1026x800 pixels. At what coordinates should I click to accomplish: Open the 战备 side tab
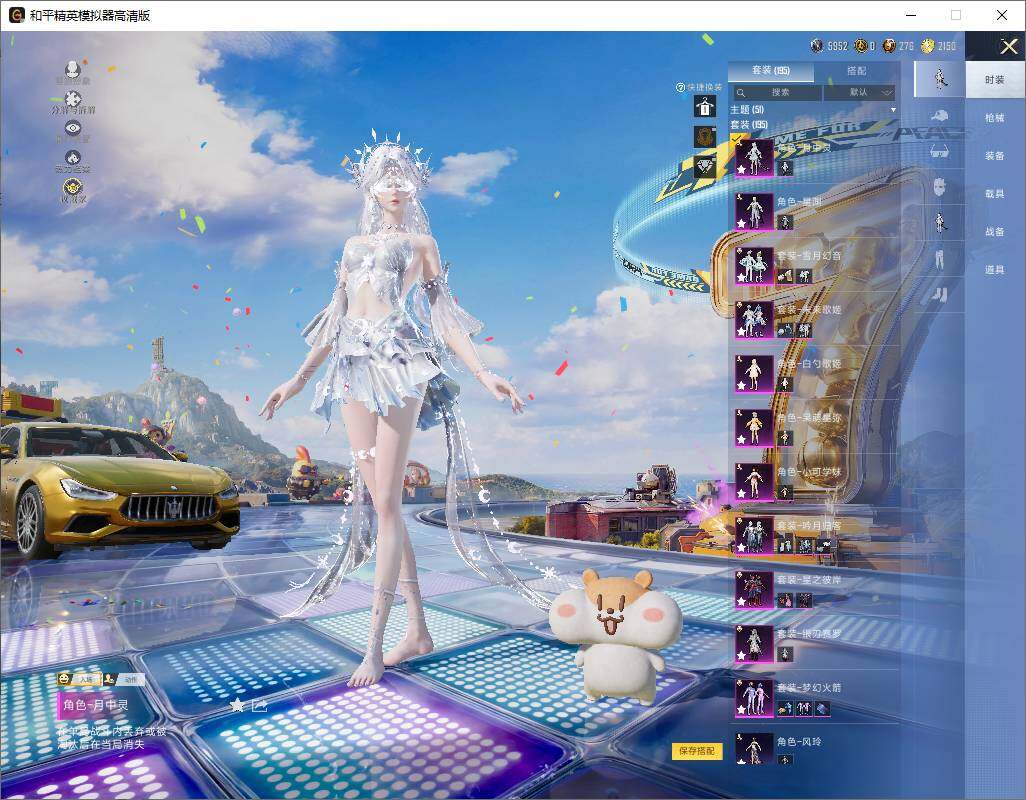(x=995, y=232)
